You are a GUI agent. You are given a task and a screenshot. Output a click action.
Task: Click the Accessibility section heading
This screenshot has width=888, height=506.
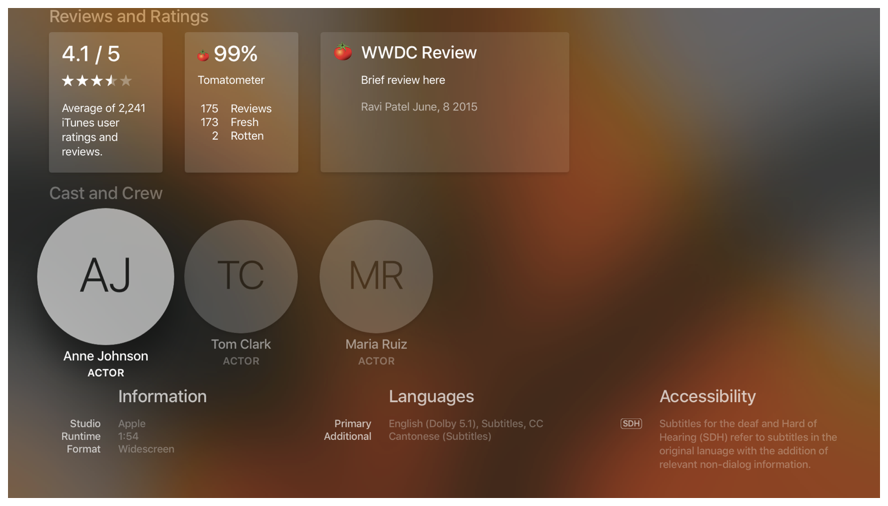pyautogui.click(x=707, y=396)
